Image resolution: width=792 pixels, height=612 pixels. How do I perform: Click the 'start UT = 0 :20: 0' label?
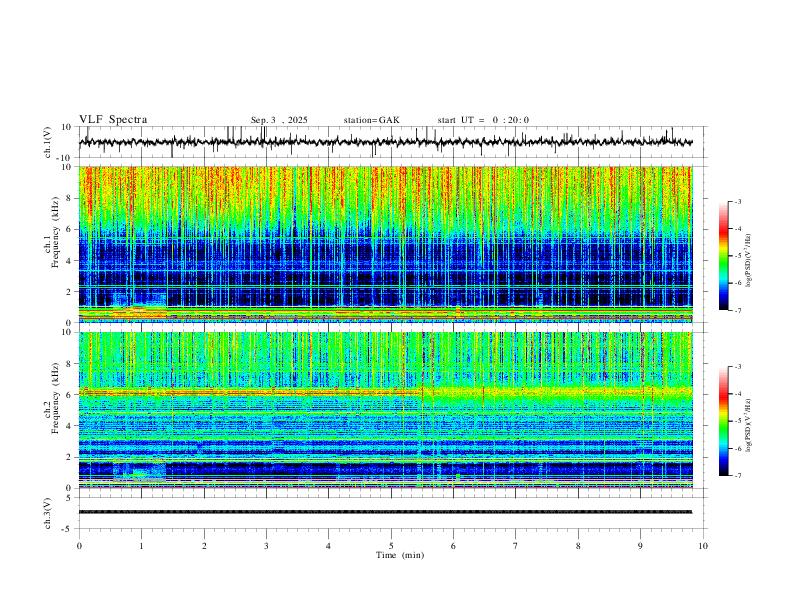click(483, 120)
